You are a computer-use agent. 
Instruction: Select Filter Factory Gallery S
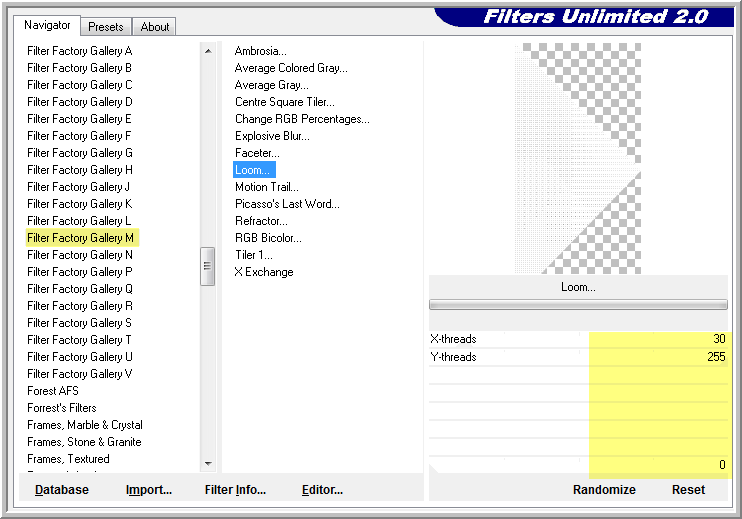79,323
